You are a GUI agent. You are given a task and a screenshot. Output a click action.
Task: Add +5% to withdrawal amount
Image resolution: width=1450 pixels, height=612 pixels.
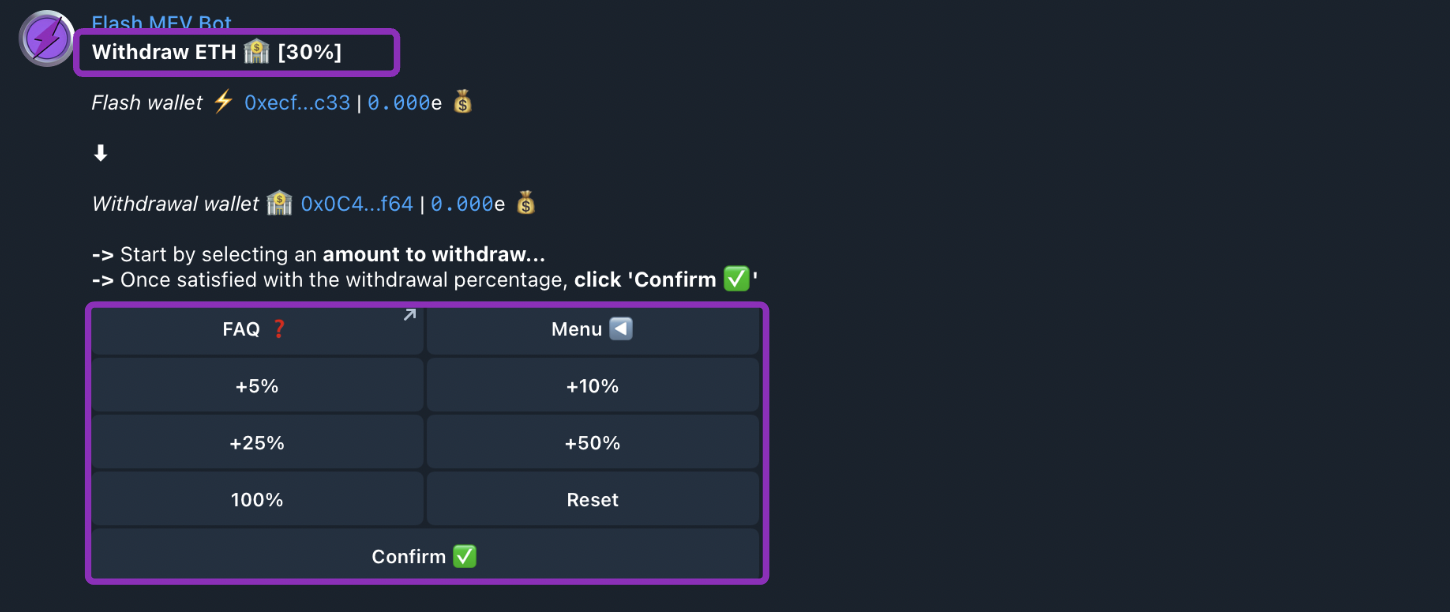257,386
